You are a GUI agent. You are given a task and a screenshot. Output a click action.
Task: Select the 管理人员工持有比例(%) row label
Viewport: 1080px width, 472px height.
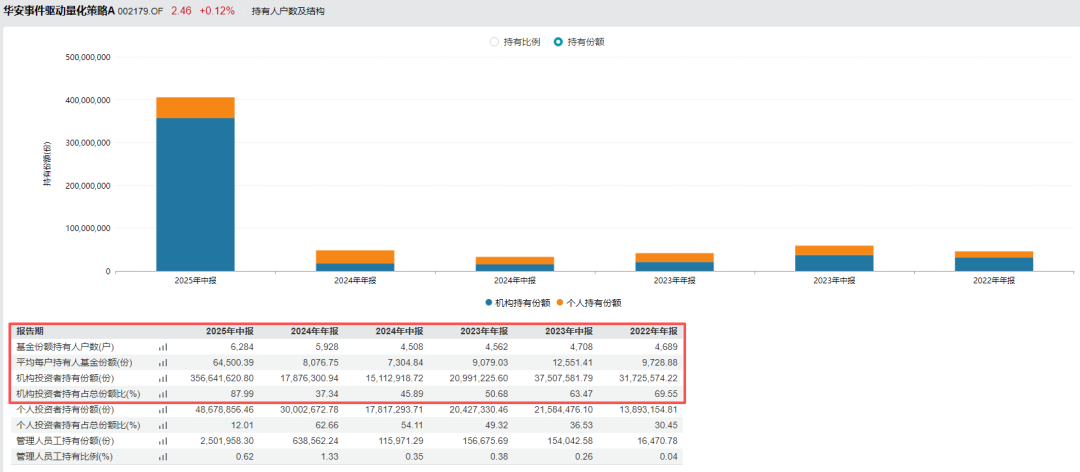(64, 457)
